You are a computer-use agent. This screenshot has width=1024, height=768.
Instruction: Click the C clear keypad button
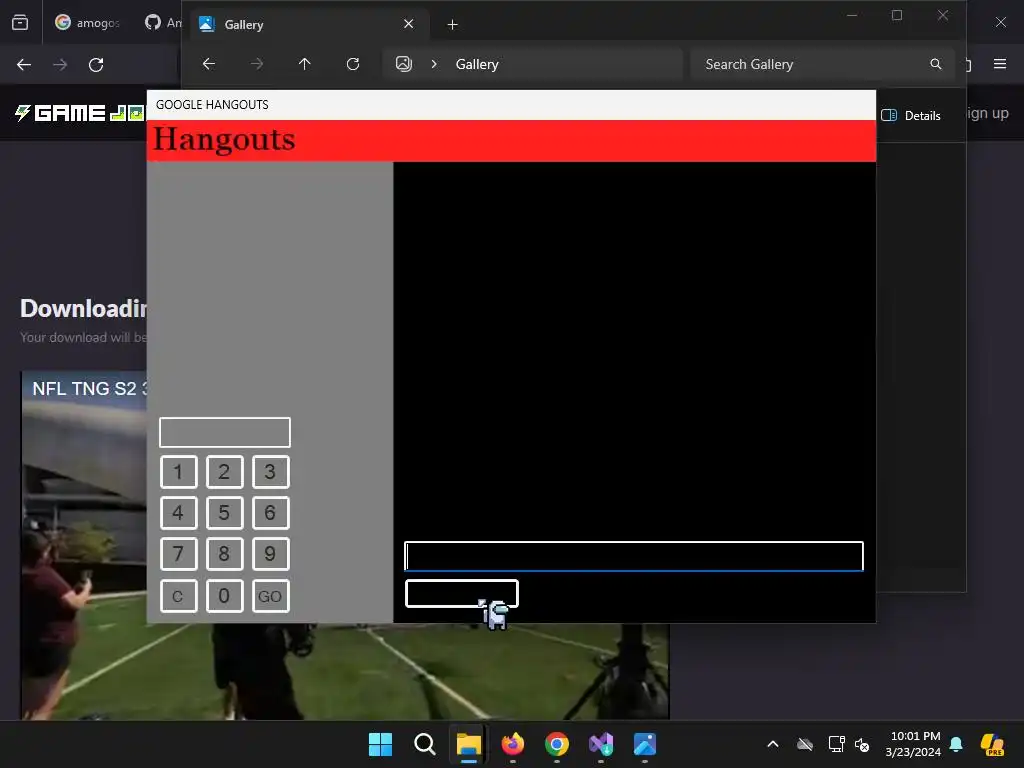pyautogui.click(x=178, y=596)
